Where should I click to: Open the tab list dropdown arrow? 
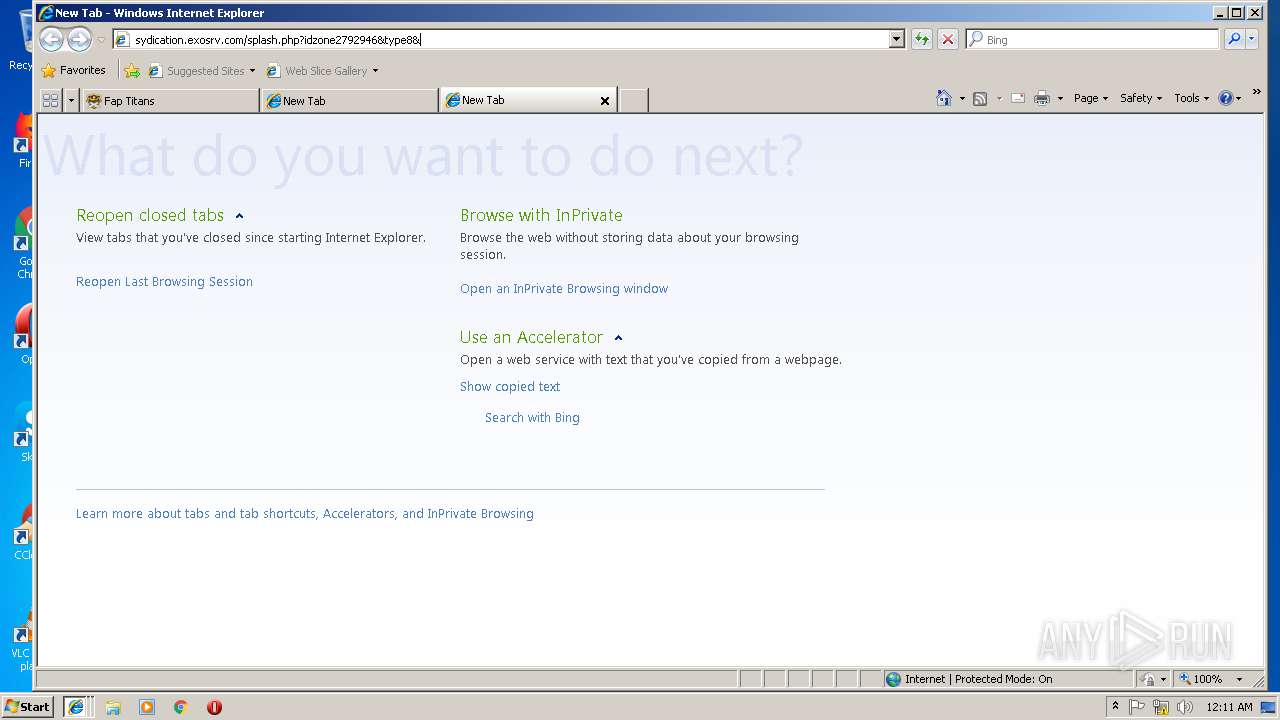71,100
